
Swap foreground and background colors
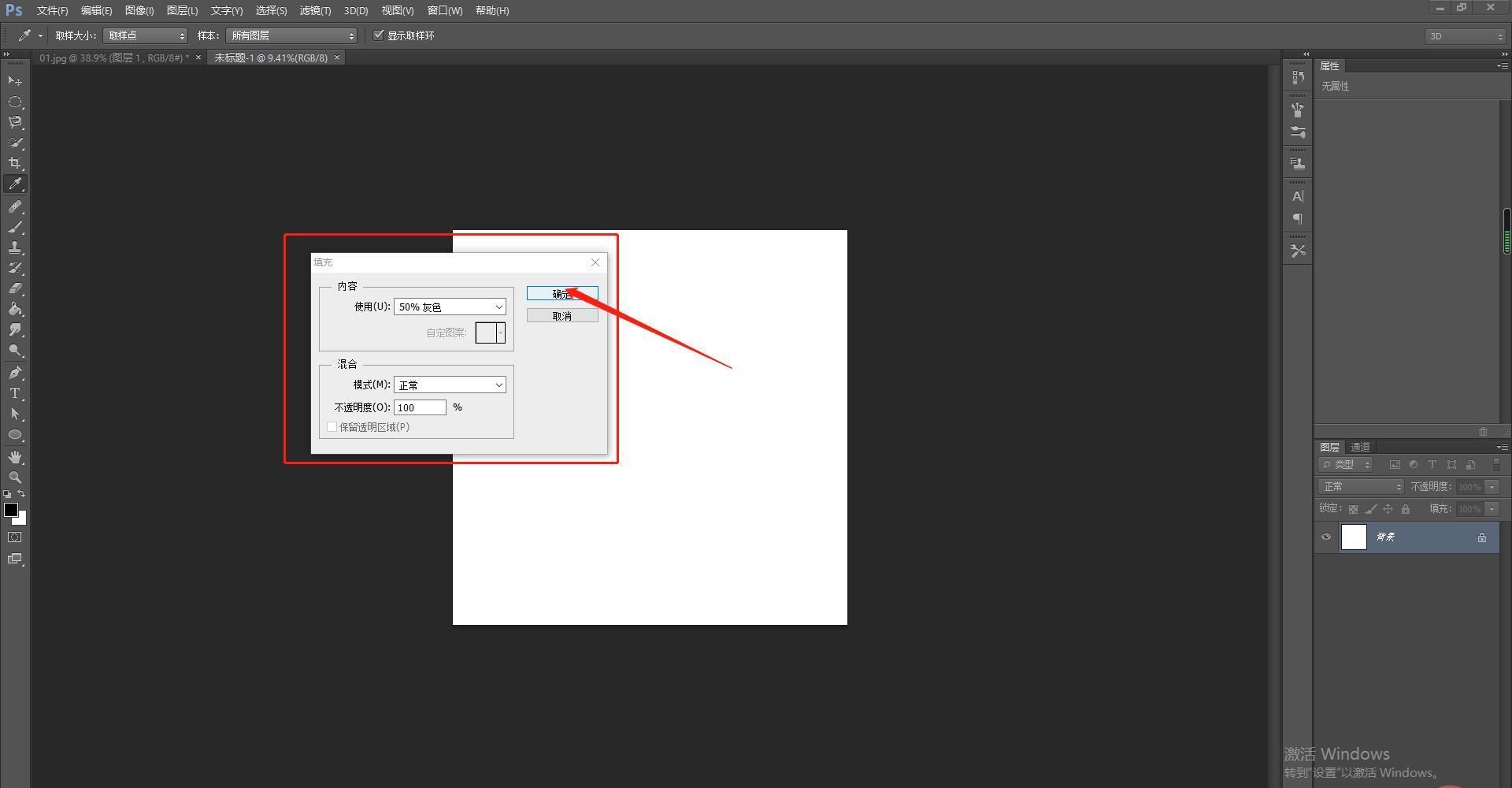(21, 494)
